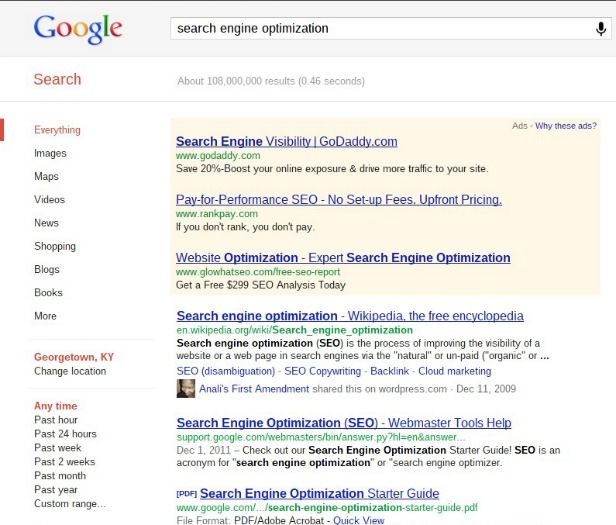Filter results to Past year

click(56, 490)
